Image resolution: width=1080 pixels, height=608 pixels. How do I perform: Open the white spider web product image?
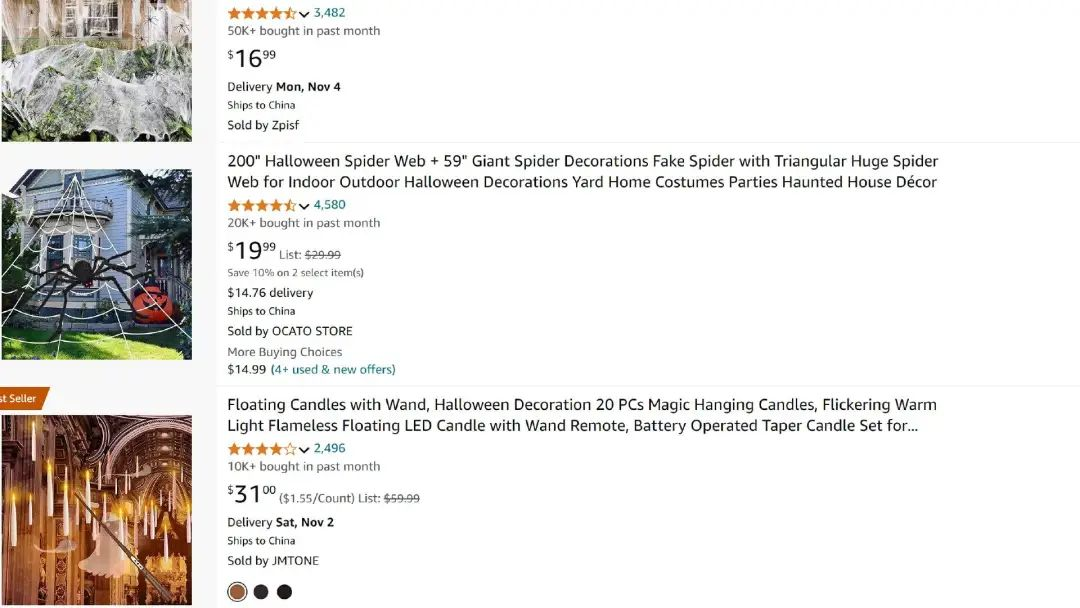96,70
